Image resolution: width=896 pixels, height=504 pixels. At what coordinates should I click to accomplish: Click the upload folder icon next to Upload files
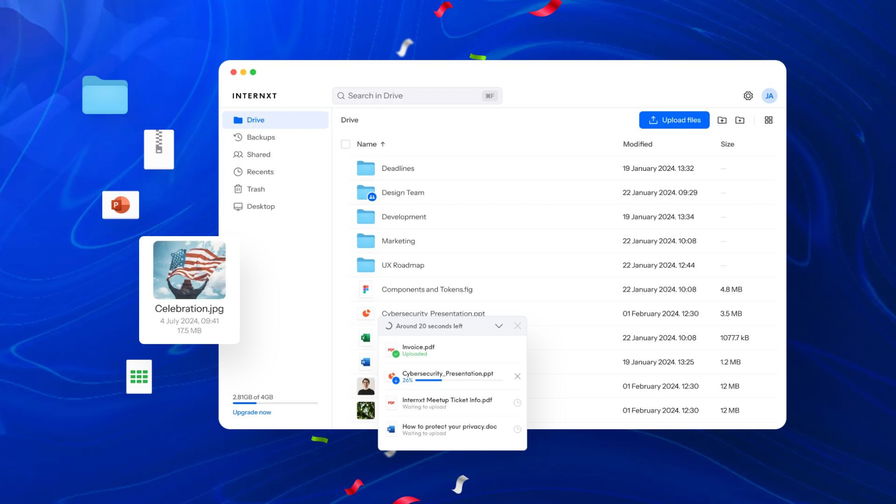(x=722, y=120)
